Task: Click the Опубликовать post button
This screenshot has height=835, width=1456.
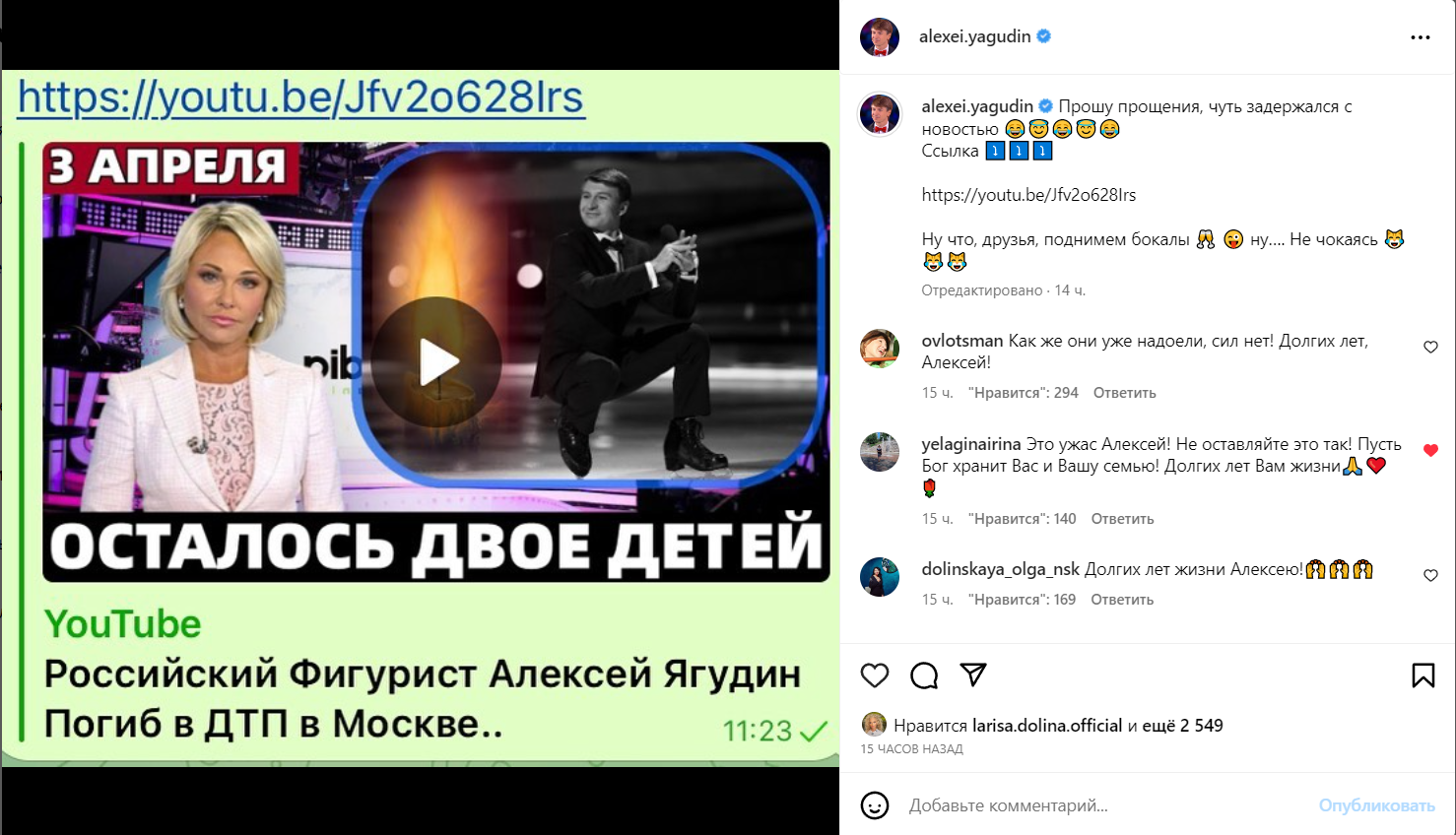Action: [x=1376, y=805]
